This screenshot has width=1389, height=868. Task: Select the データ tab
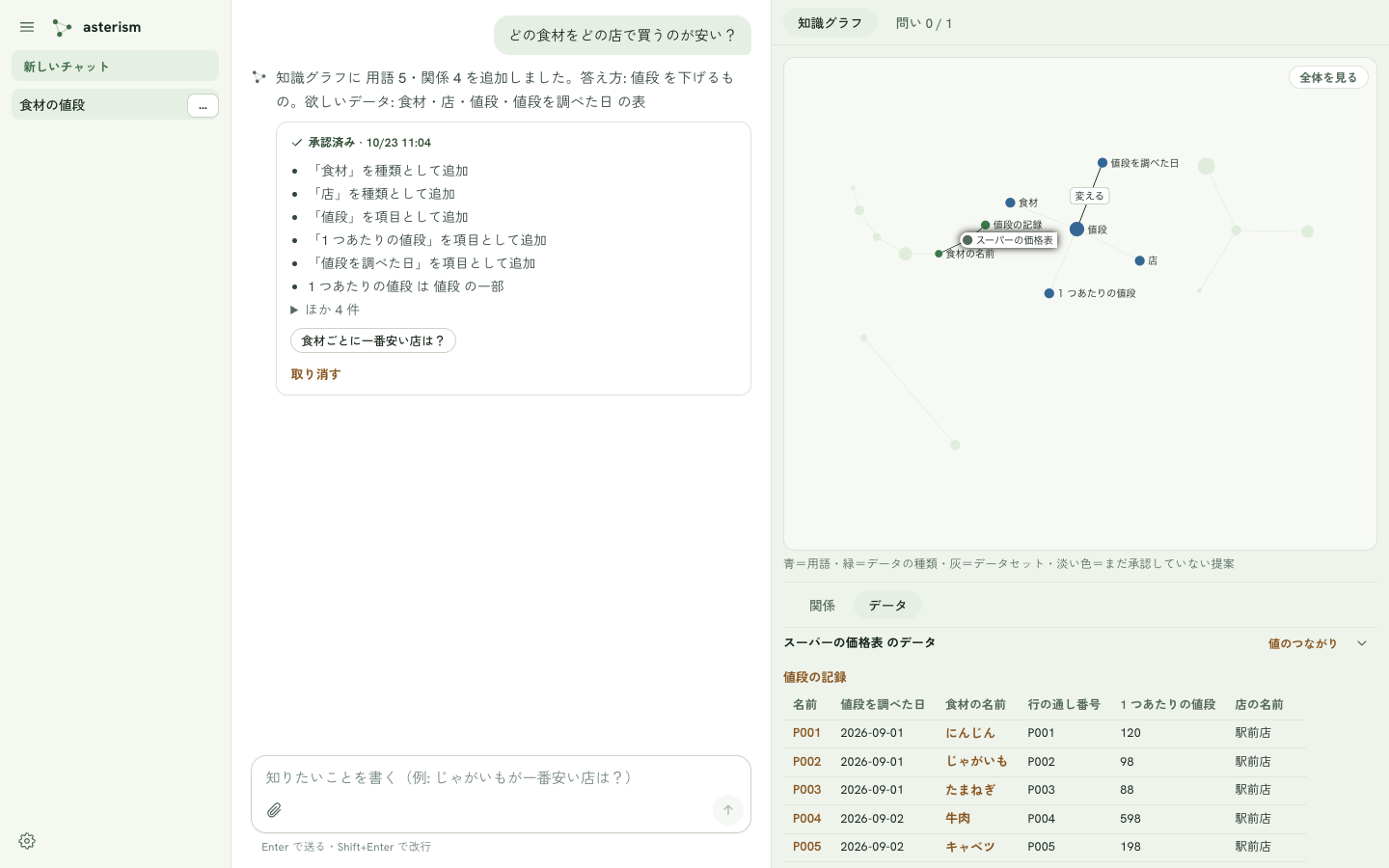click(x=887, y=606)
